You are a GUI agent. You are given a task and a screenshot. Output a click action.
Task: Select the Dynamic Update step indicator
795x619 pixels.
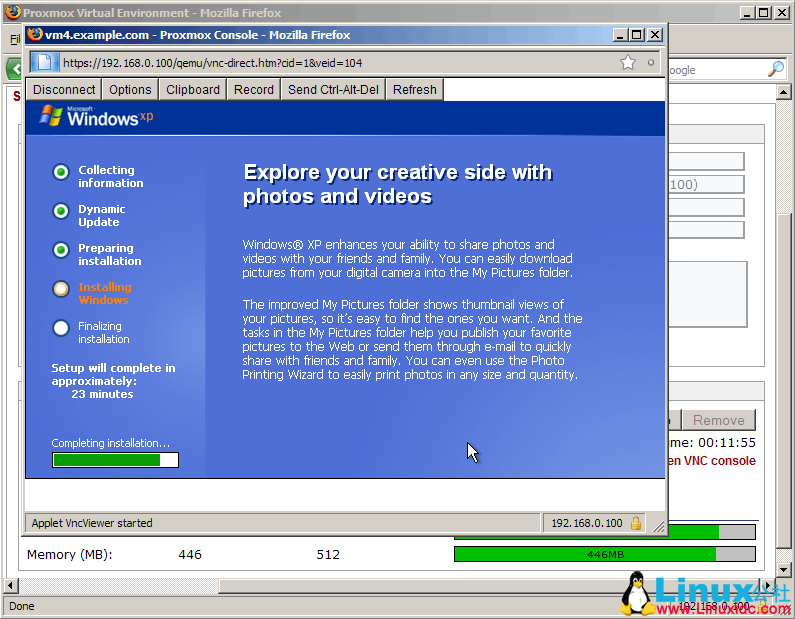[x=61, y=211]
